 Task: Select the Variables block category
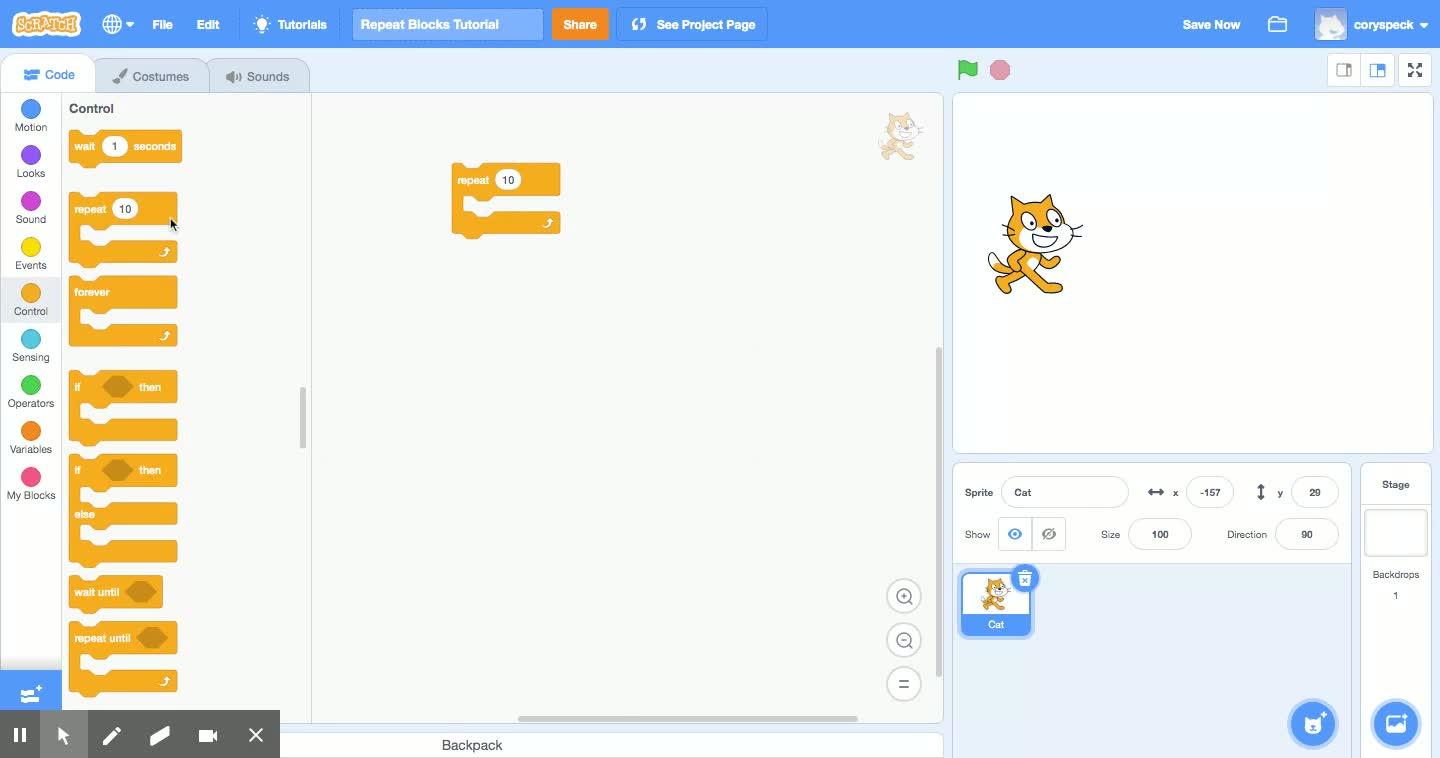(x=31, y=438)
